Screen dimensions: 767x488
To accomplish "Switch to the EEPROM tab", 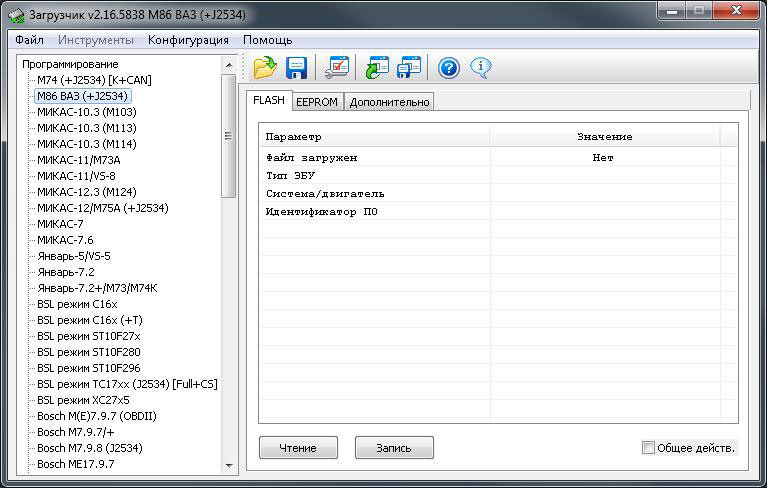I will pos(317,102).
